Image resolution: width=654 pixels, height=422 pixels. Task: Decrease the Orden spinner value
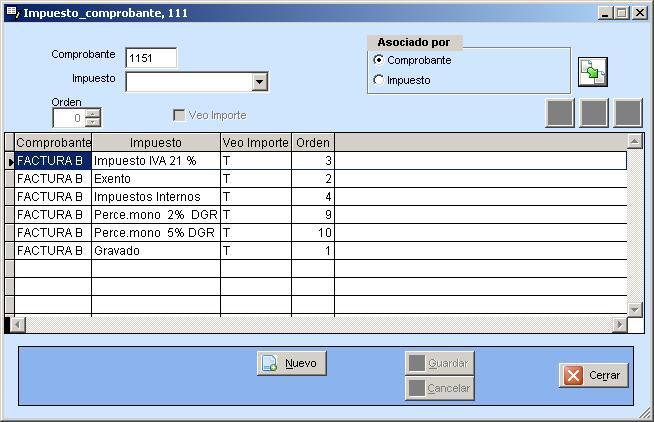[93, 123]
